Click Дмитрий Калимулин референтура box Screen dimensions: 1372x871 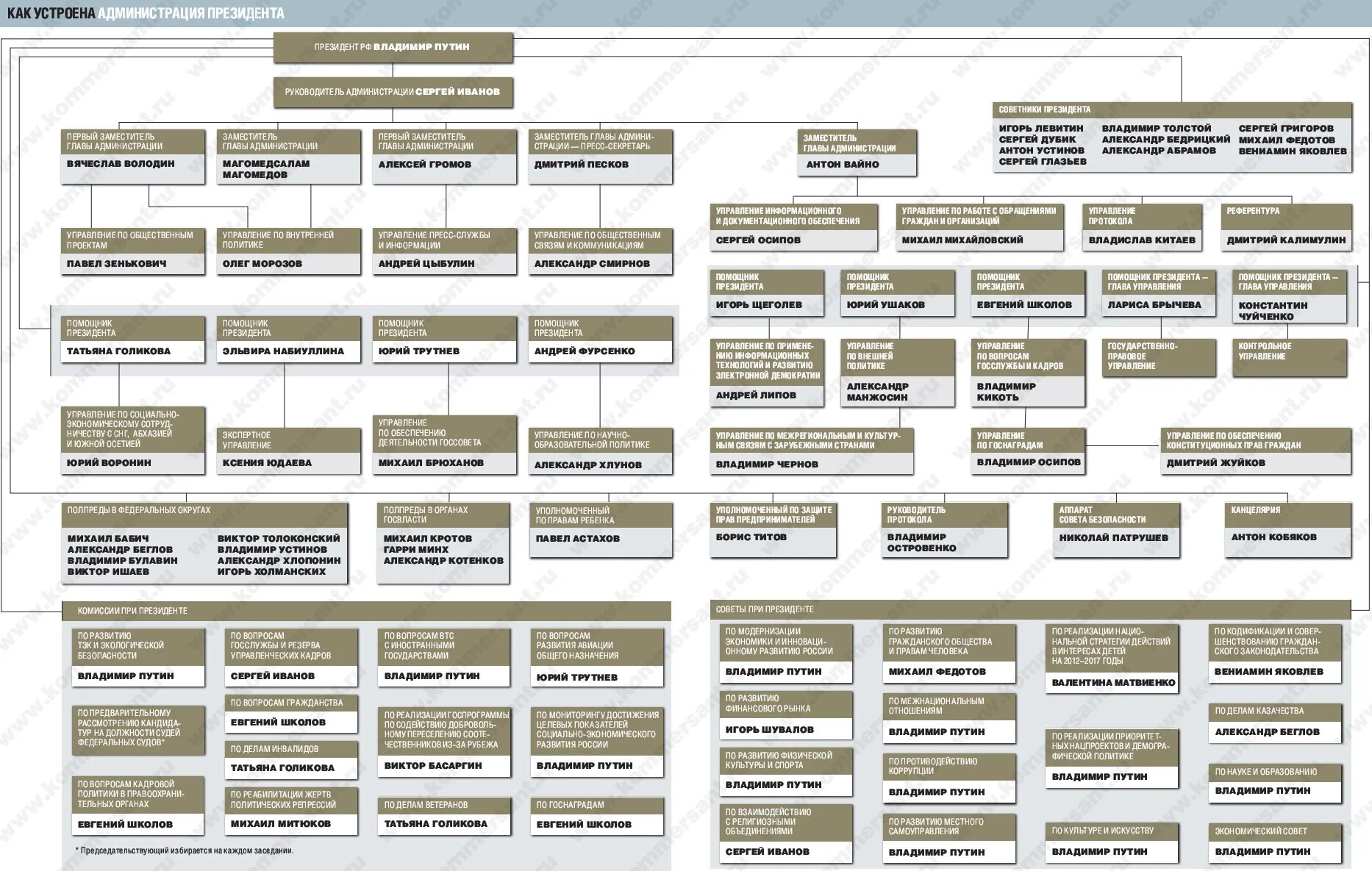point(1286,227)
